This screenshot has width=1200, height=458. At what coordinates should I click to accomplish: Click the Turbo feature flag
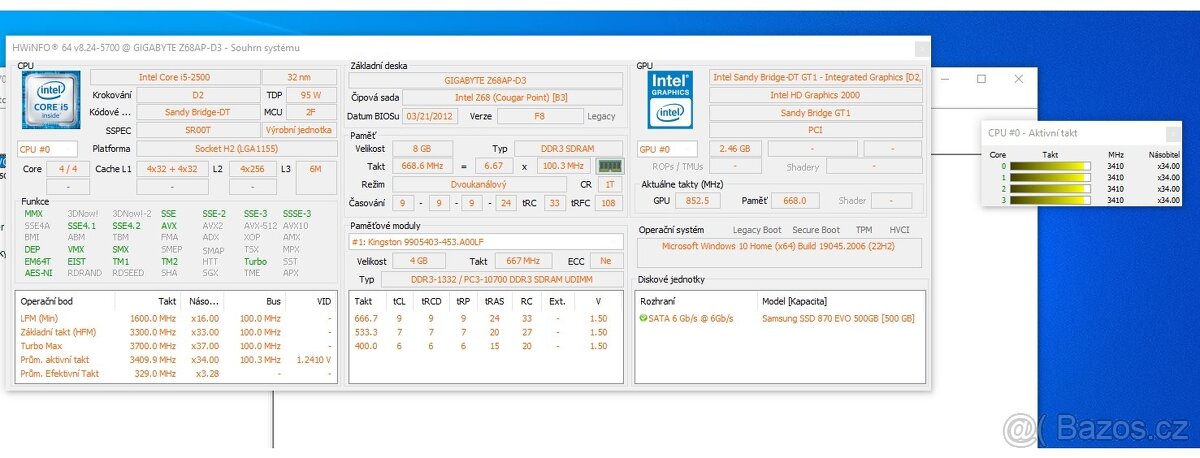[255, 261]
